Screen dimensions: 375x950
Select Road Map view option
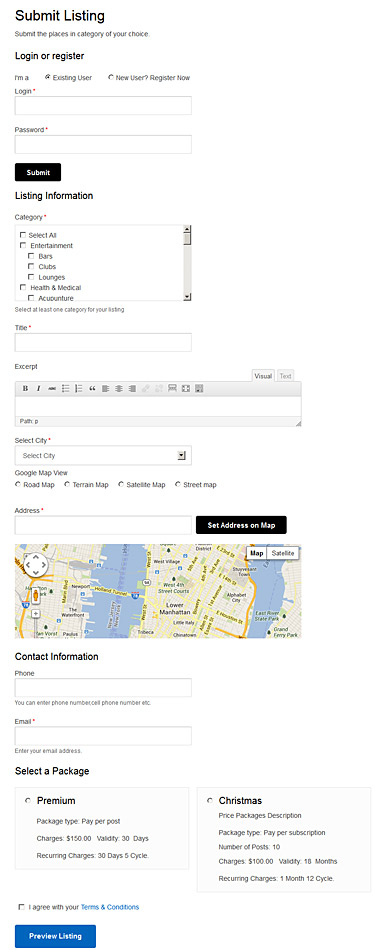(x=18, y=484)
